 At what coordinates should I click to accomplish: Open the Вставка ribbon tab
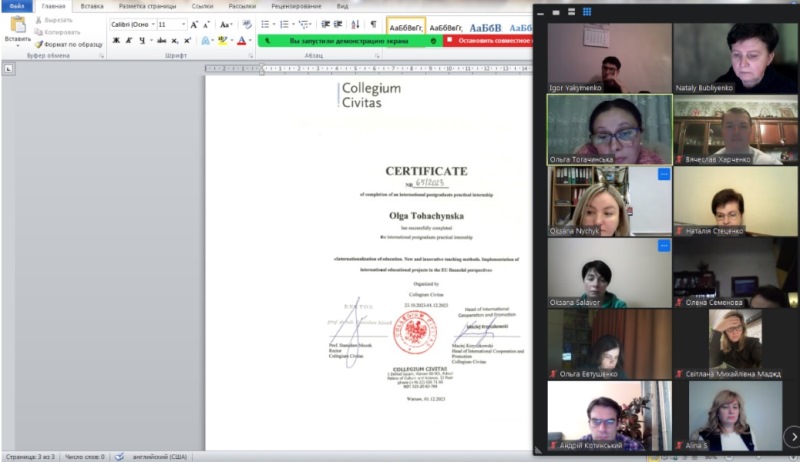[x=91, y=6]
